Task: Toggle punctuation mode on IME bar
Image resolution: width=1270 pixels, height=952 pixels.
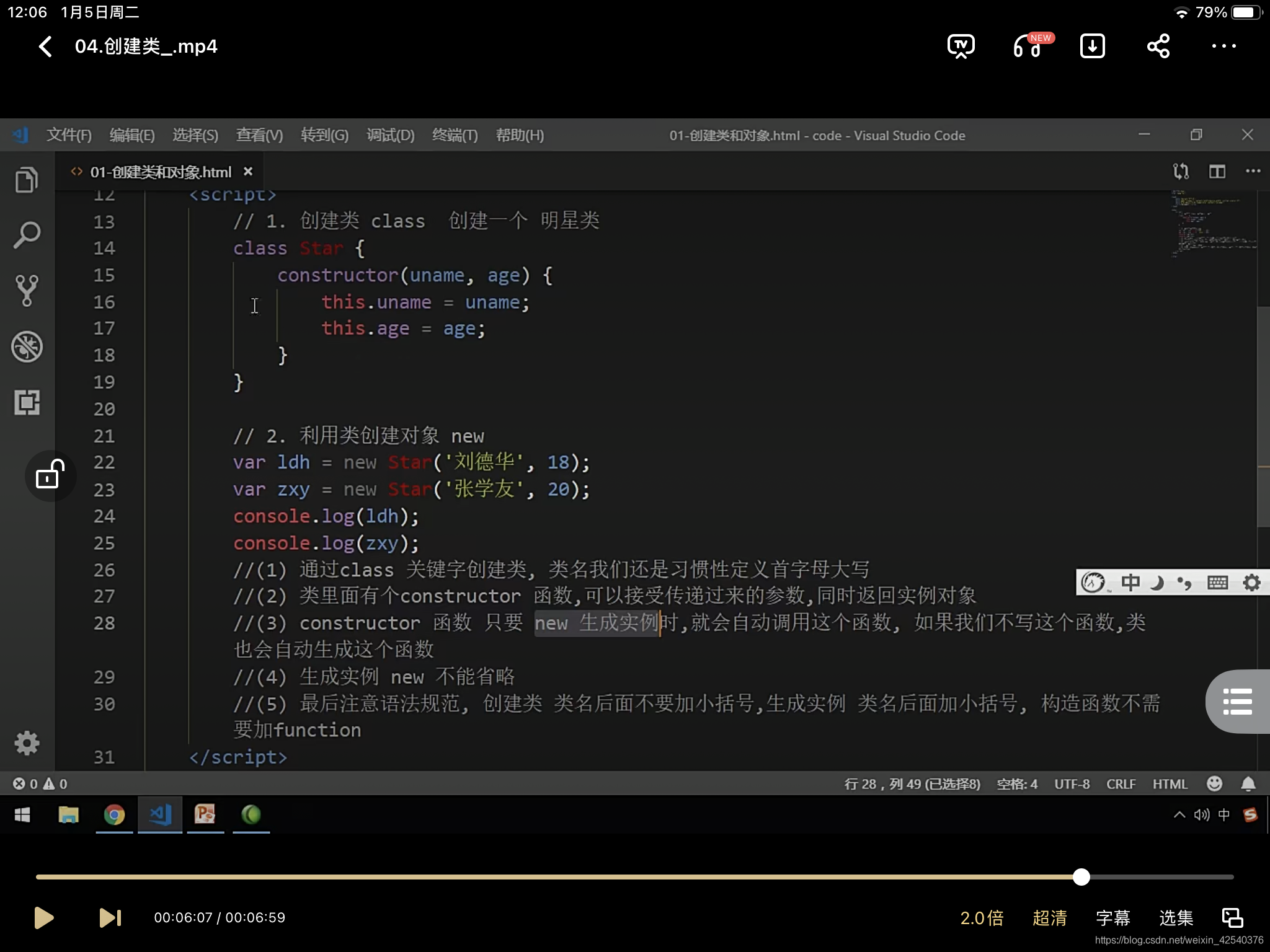Action: click(1184, 583)
